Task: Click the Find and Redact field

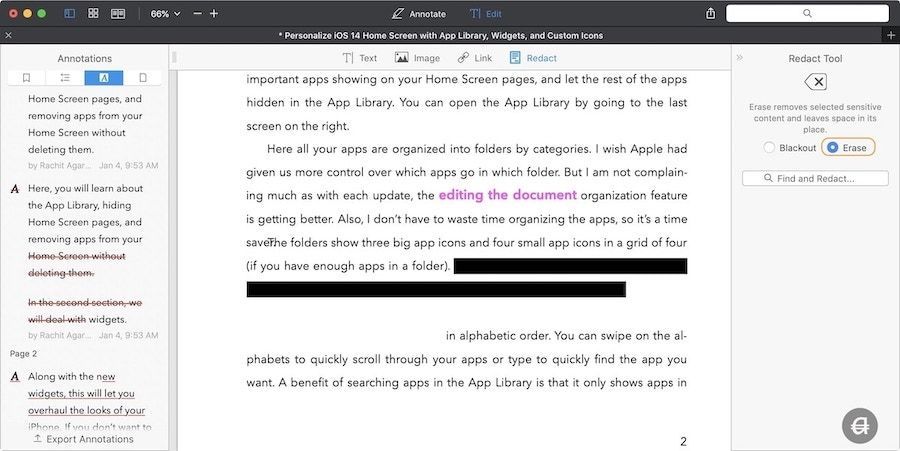Action: point(815,178)
